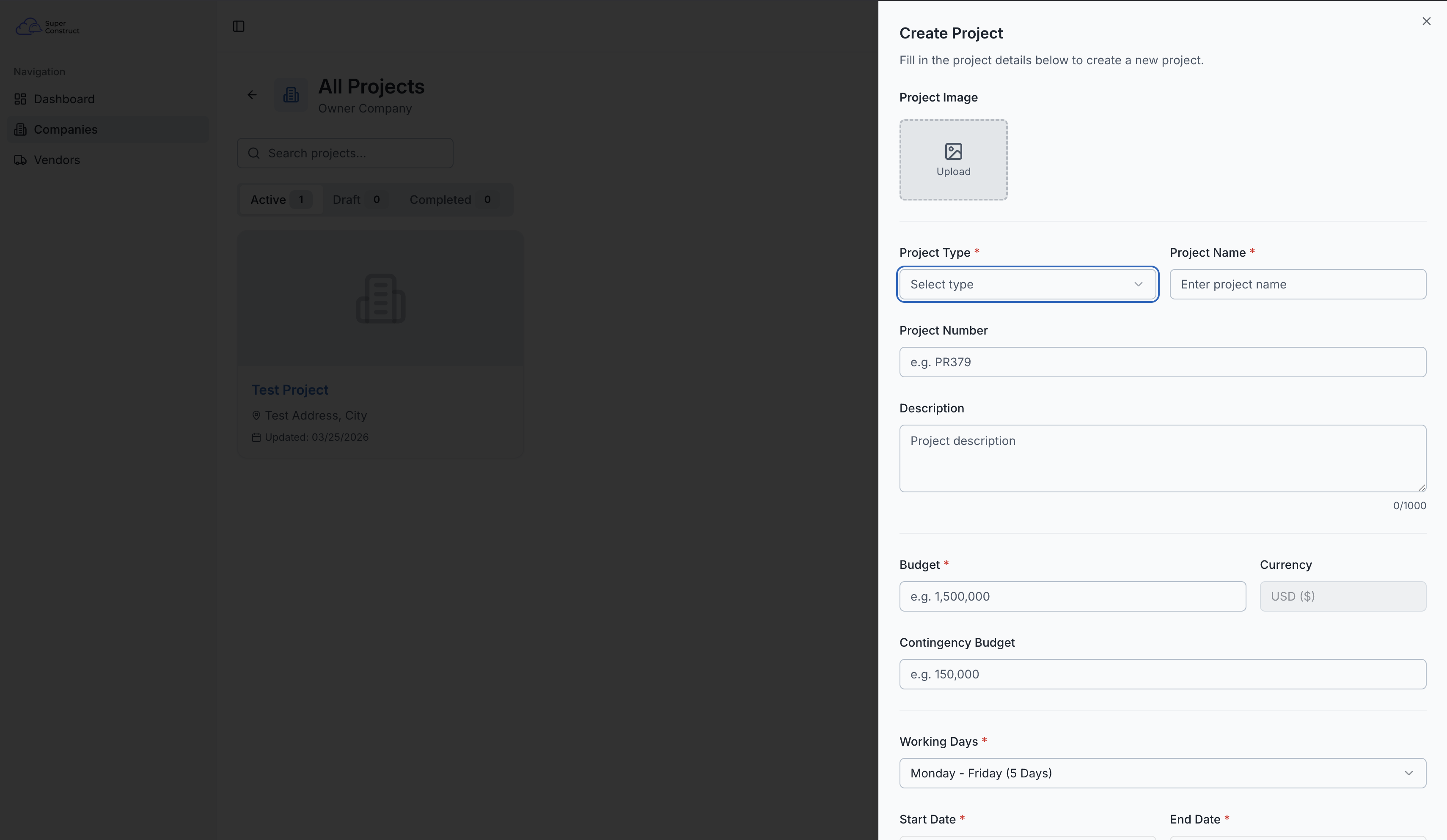Click the Test Address, City text
This screenshot has width=1447, height=840.
pos(316,415)
